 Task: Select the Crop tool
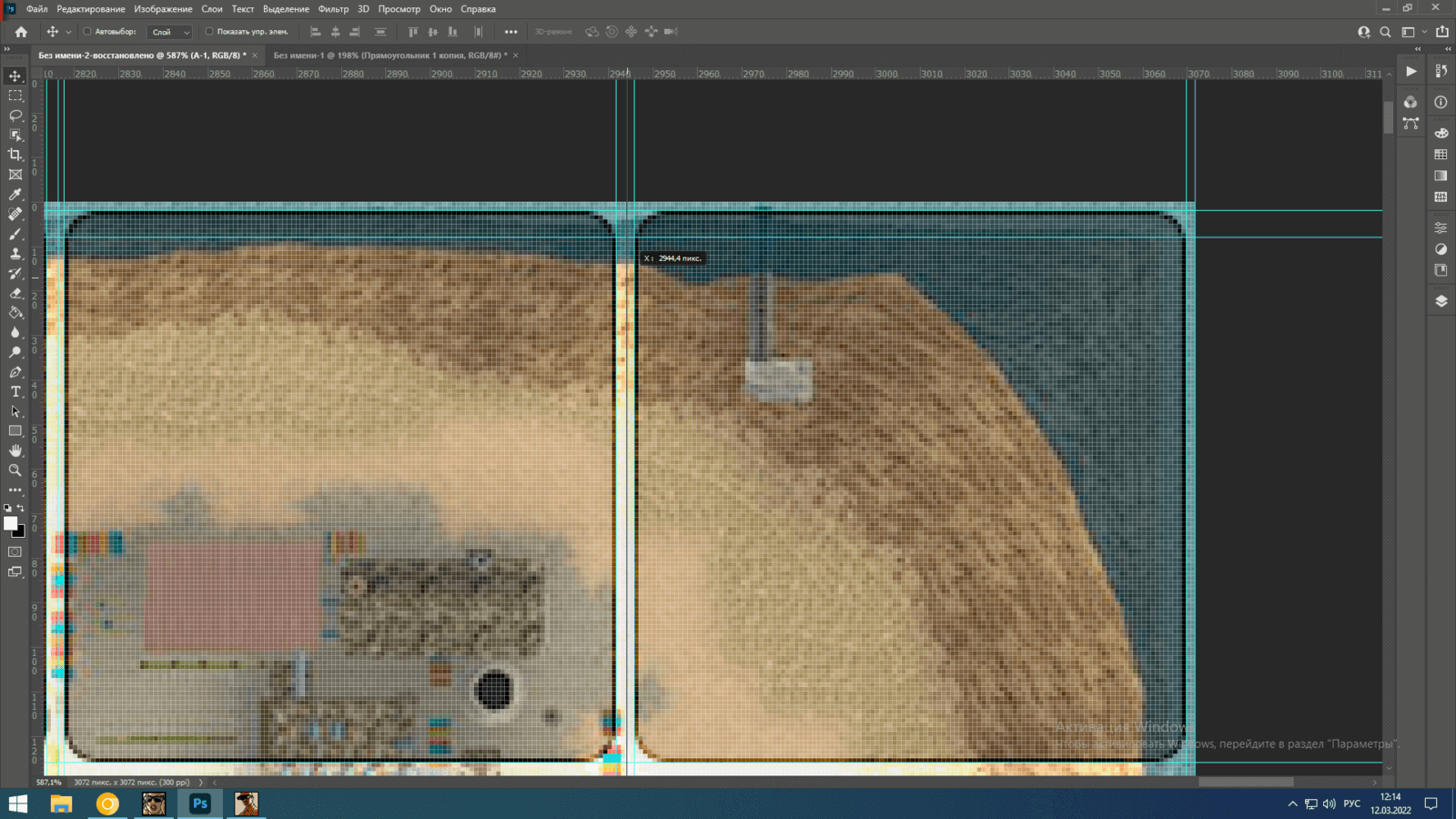tap(15, 155)
